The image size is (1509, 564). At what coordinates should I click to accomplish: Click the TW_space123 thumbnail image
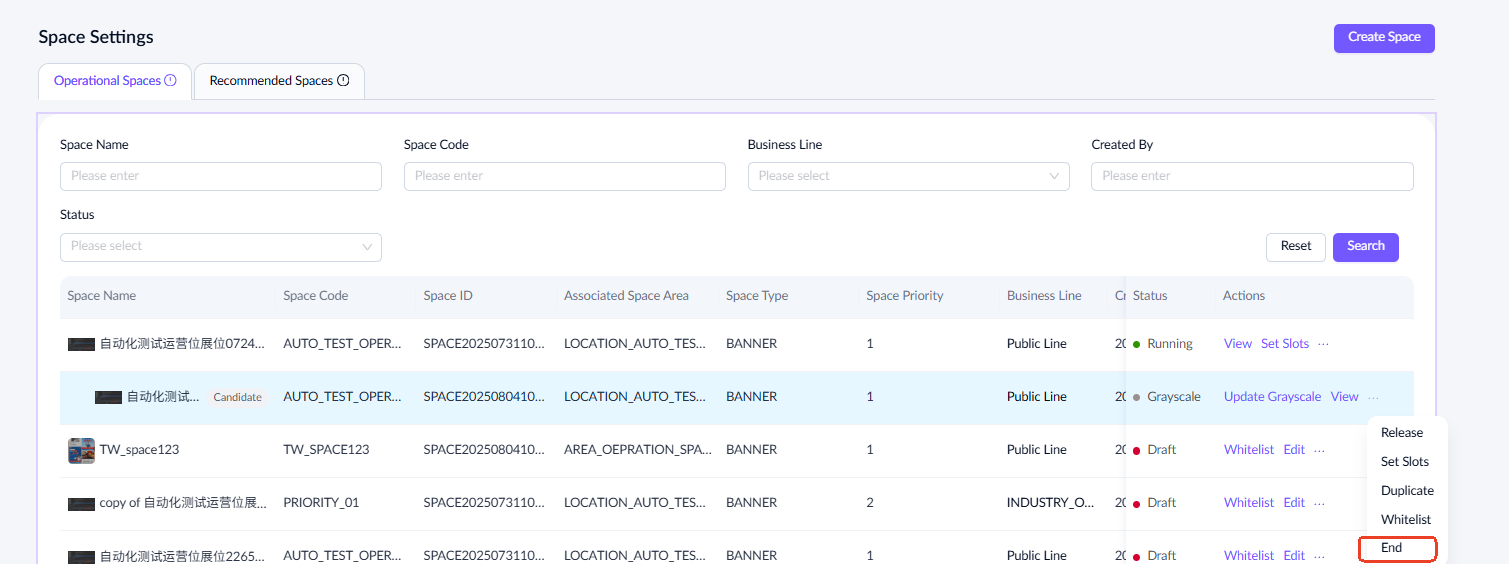pyautogui.click(x=81, y=450)
